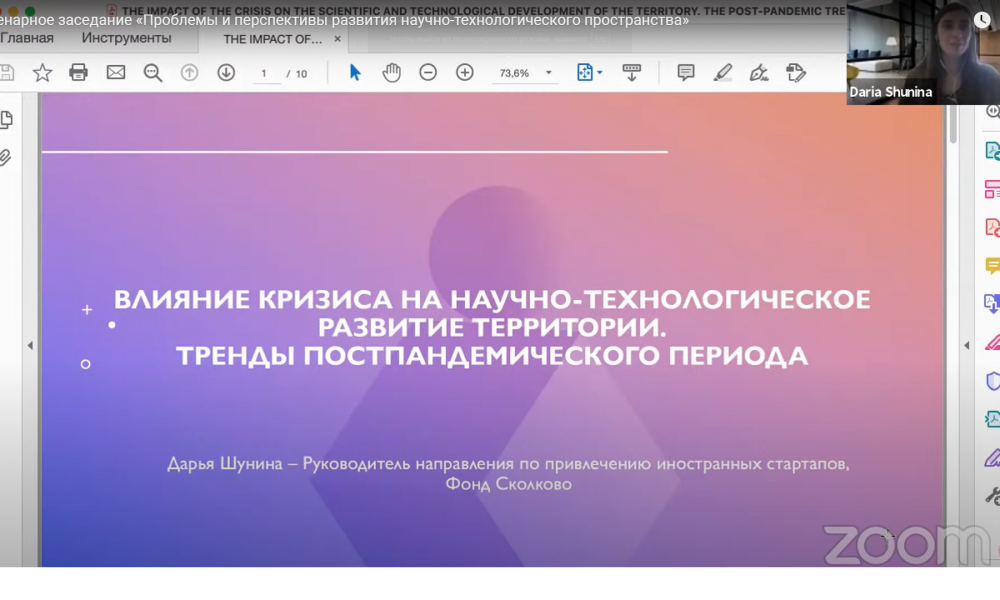Click the bookmark star icon
The width and height of the screenshot is (1000, 600).
[x=42, y=73]
